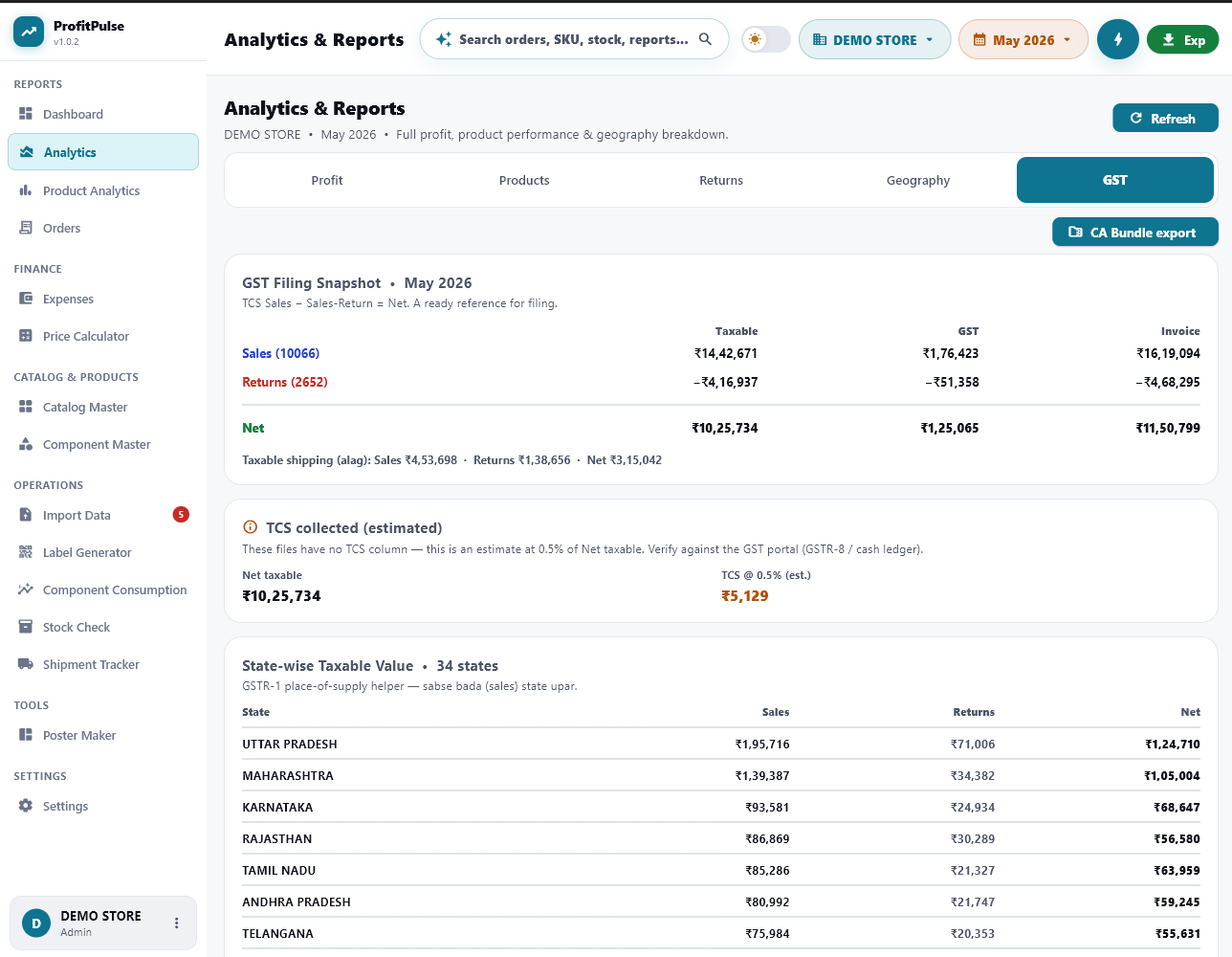This screenshot has width=1232, height=957.
Task: Click the Karnataka returns value ₹24,934
Action: (x=973, y=807)
